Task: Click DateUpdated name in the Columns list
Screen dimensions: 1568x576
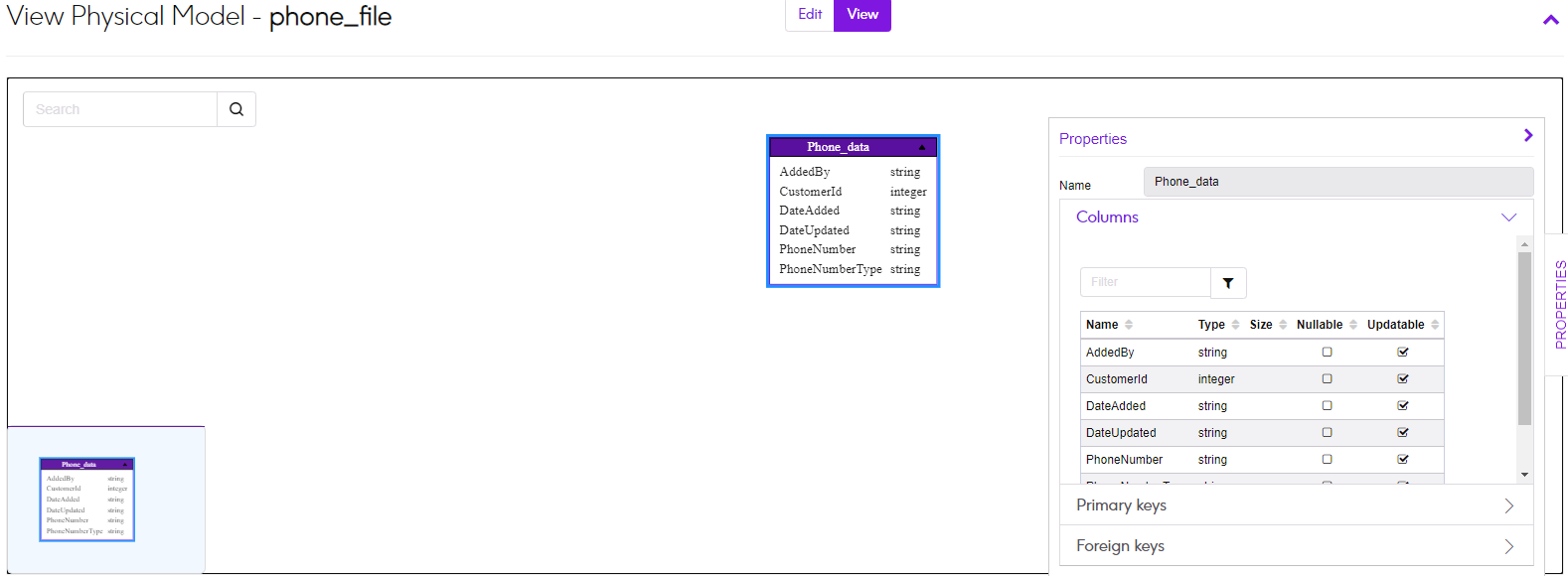Action: click(x=1121, y=433)
